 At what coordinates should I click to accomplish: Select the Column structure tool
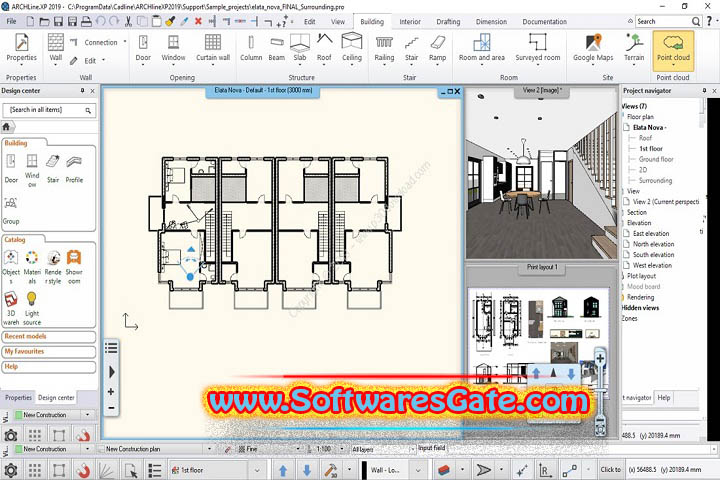click(x=251, y=48)
